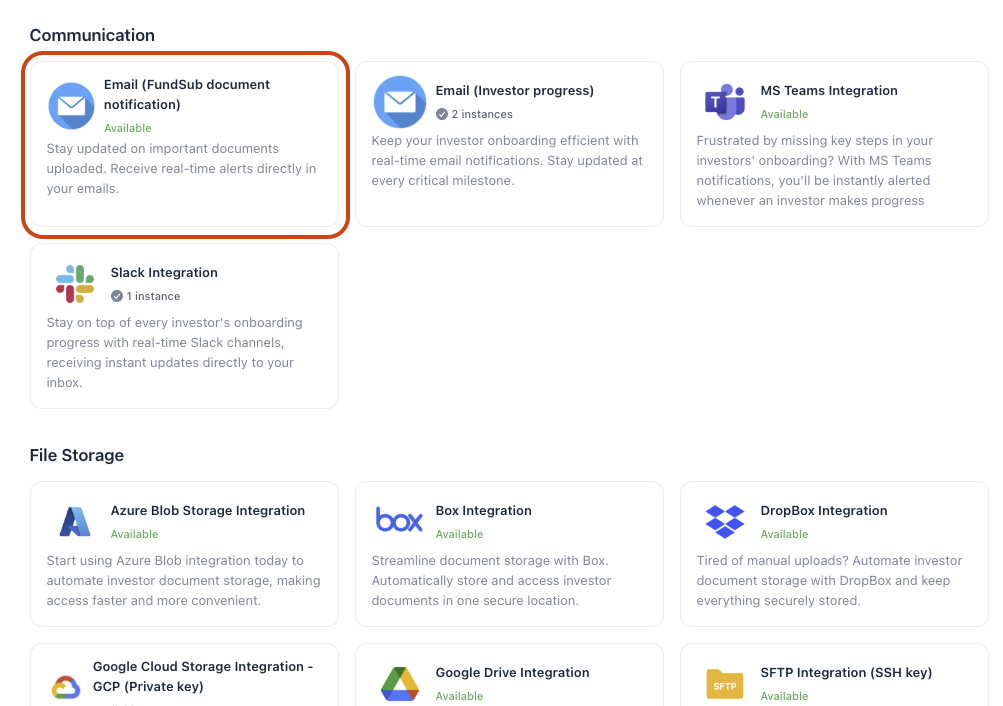Click Available status under SFTP Integration
This screenshot has height=706, width=1003.
pyautogui.click(x=784, y=696)
